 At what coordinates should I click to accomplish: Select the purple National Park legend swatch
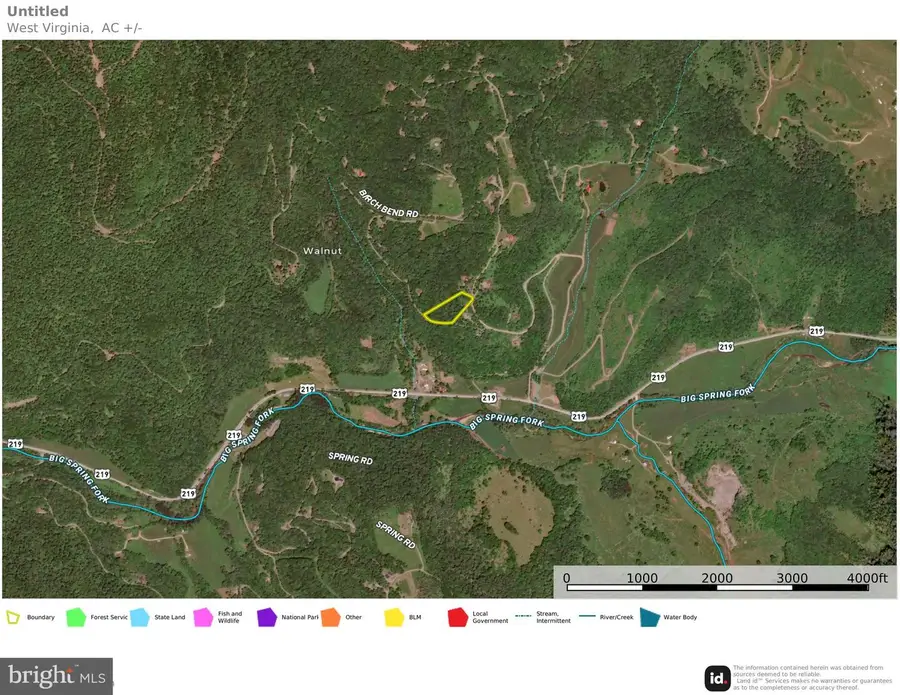267,618
